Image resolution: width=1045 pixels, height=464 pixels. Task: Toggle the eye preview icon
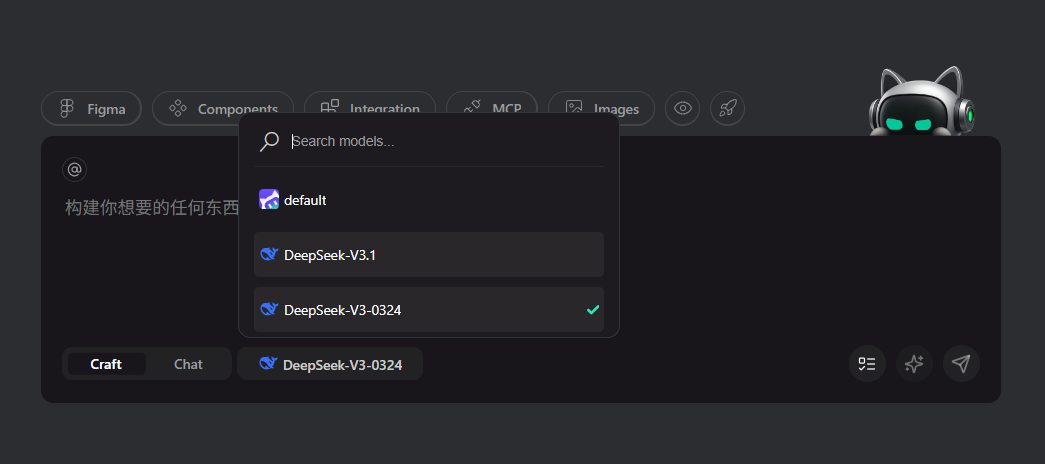pos(682,108)
